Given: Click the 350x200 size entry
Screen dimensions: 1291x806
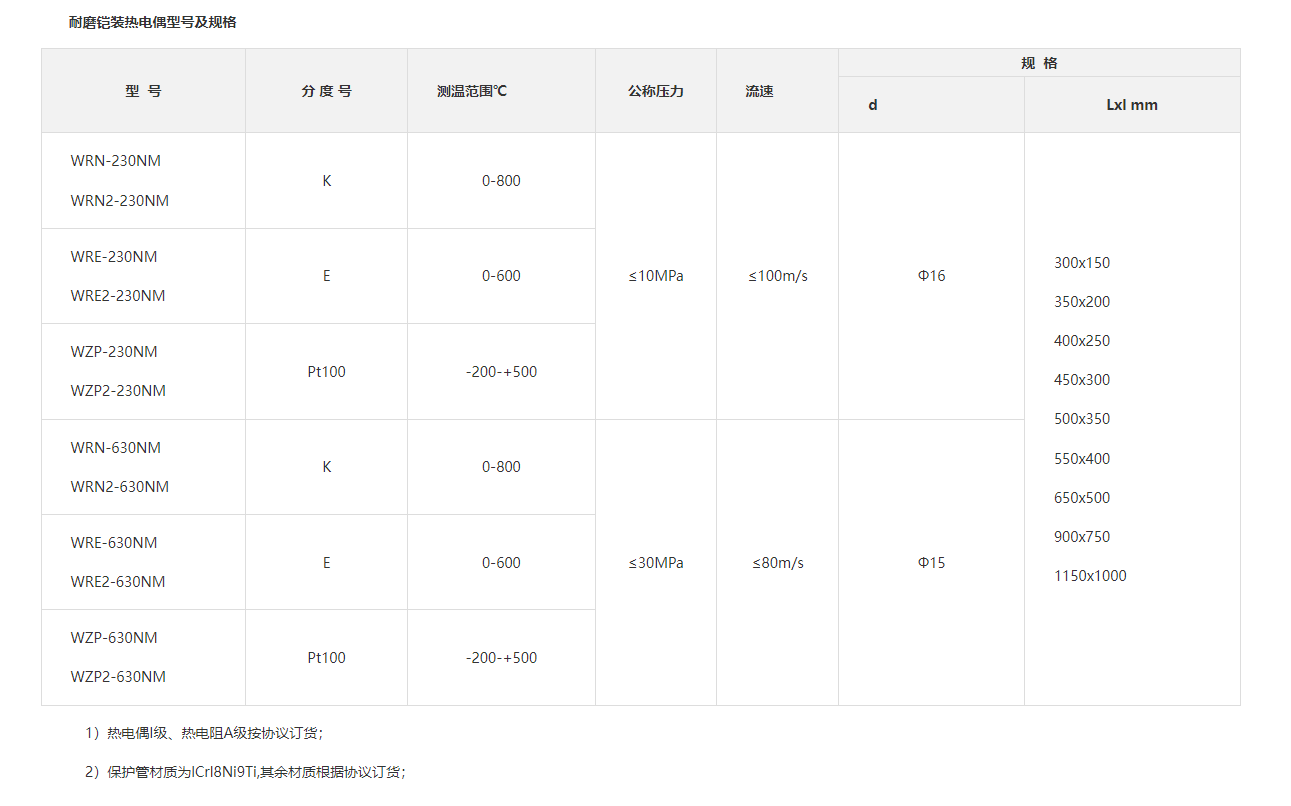Looking at the screenshot, I should [x=1082, y=302].
